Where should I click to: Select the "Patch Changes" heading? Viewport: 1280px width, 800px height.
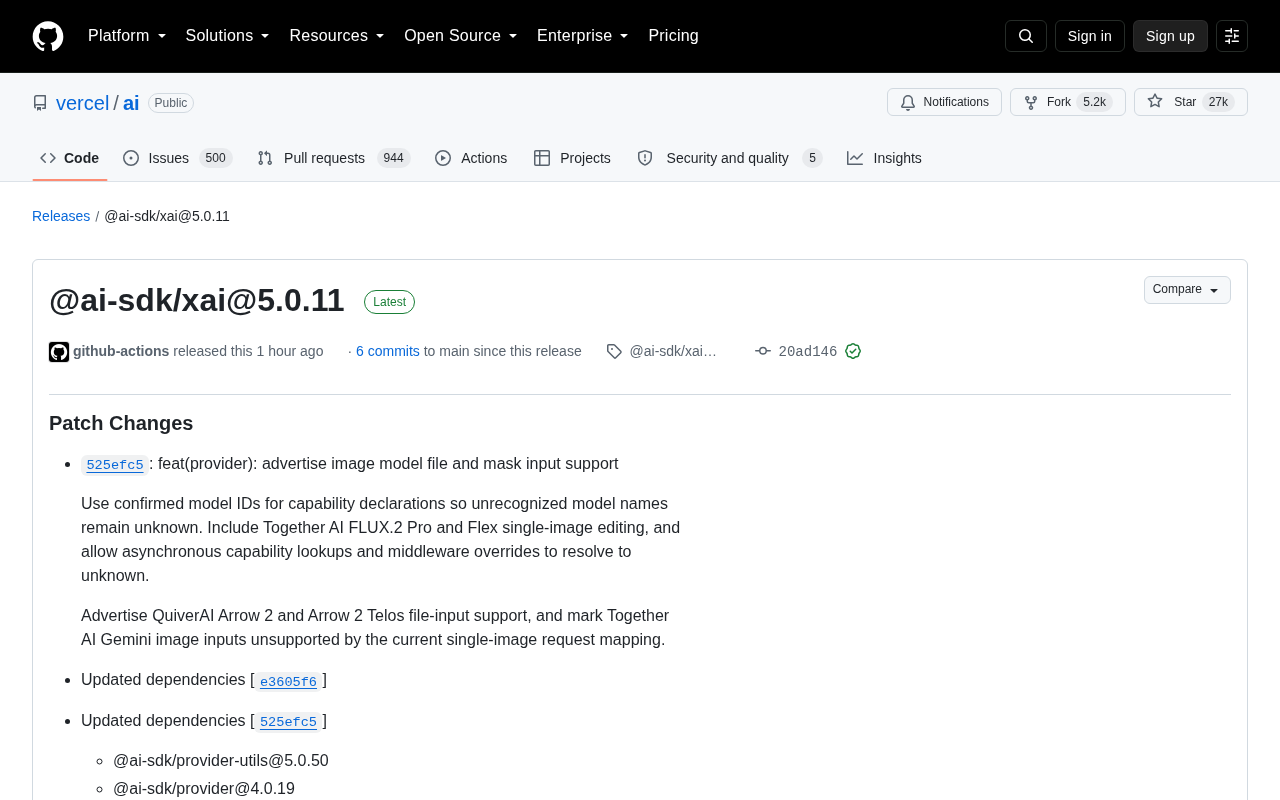(x=121, y=423)
